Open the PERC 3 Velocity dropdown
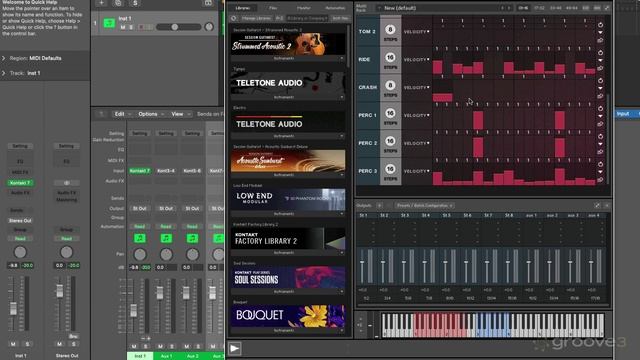The width and height of the screenshot is (640, 360). pyautogui.click(x=416, y=171)
